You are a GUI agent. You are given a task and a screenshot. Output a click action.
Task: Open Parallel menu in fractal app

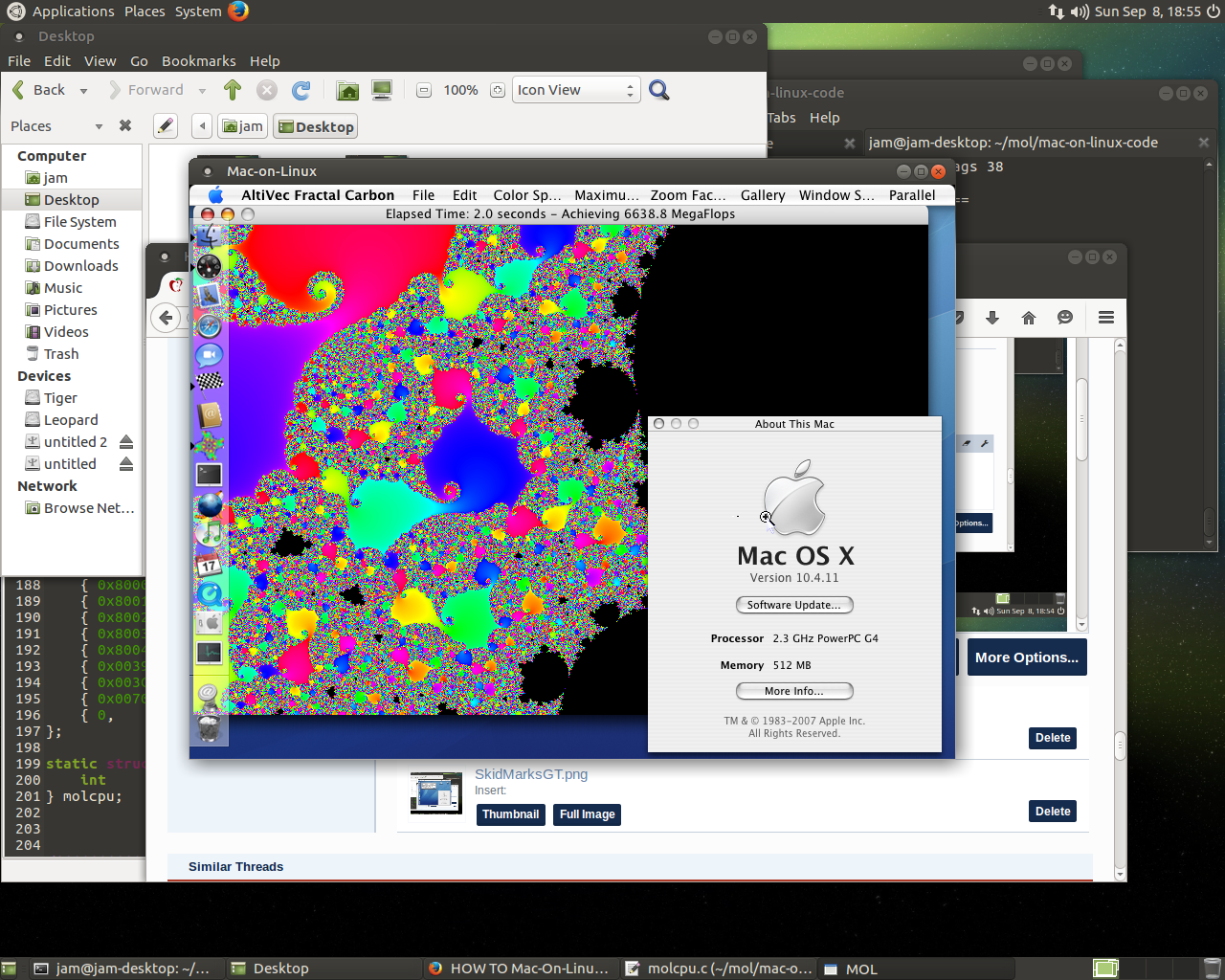click(912, 195)
